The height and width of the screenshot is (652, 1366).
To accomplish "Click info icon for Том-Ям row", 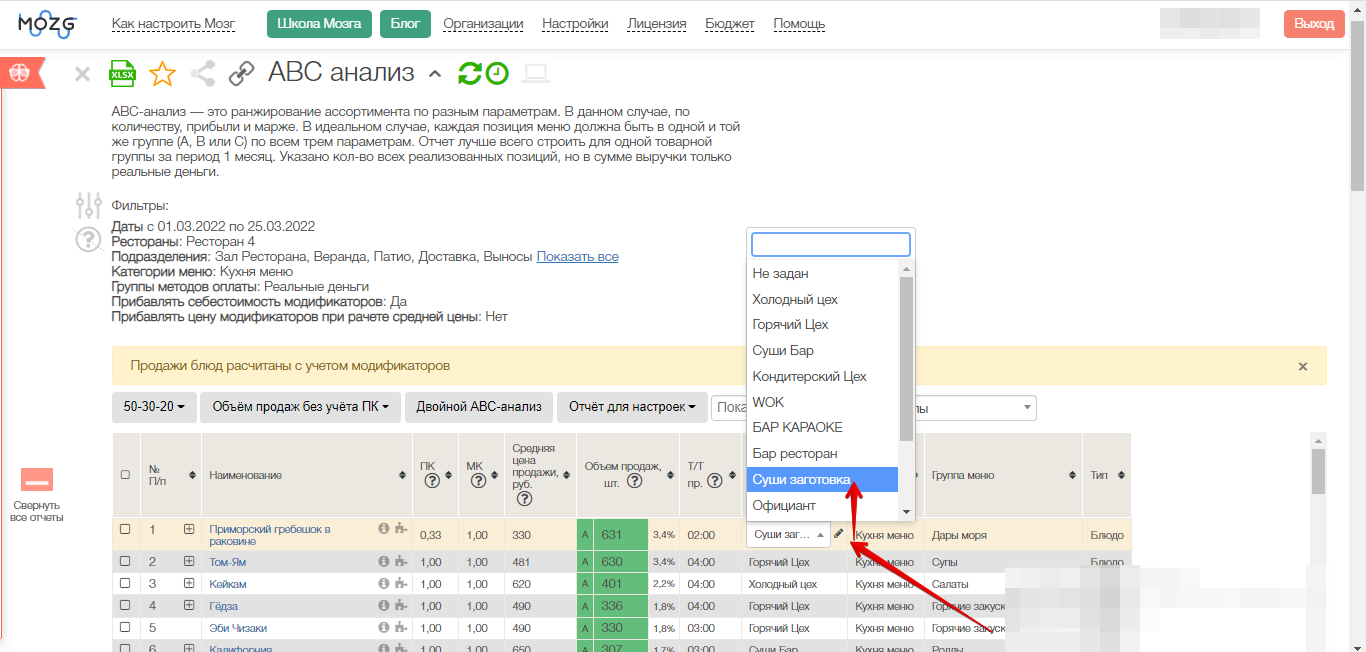I will click(383, 562).
